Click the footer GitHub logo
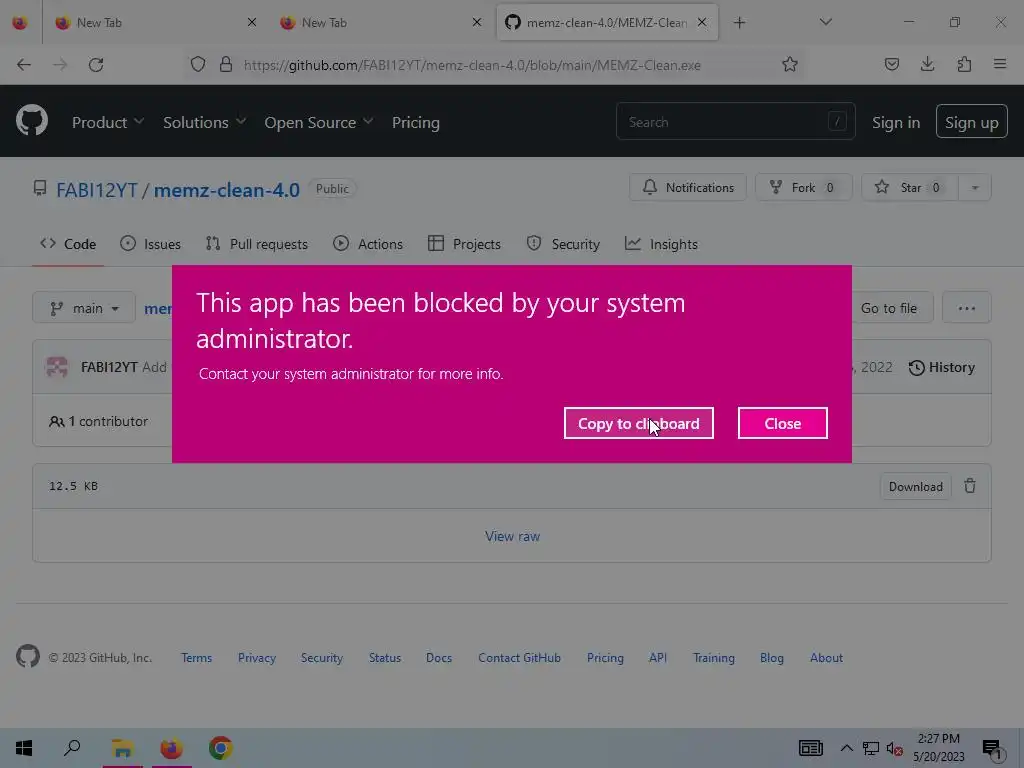The height and width of the screenshot is (768, 1024). (x=28, y=656)
